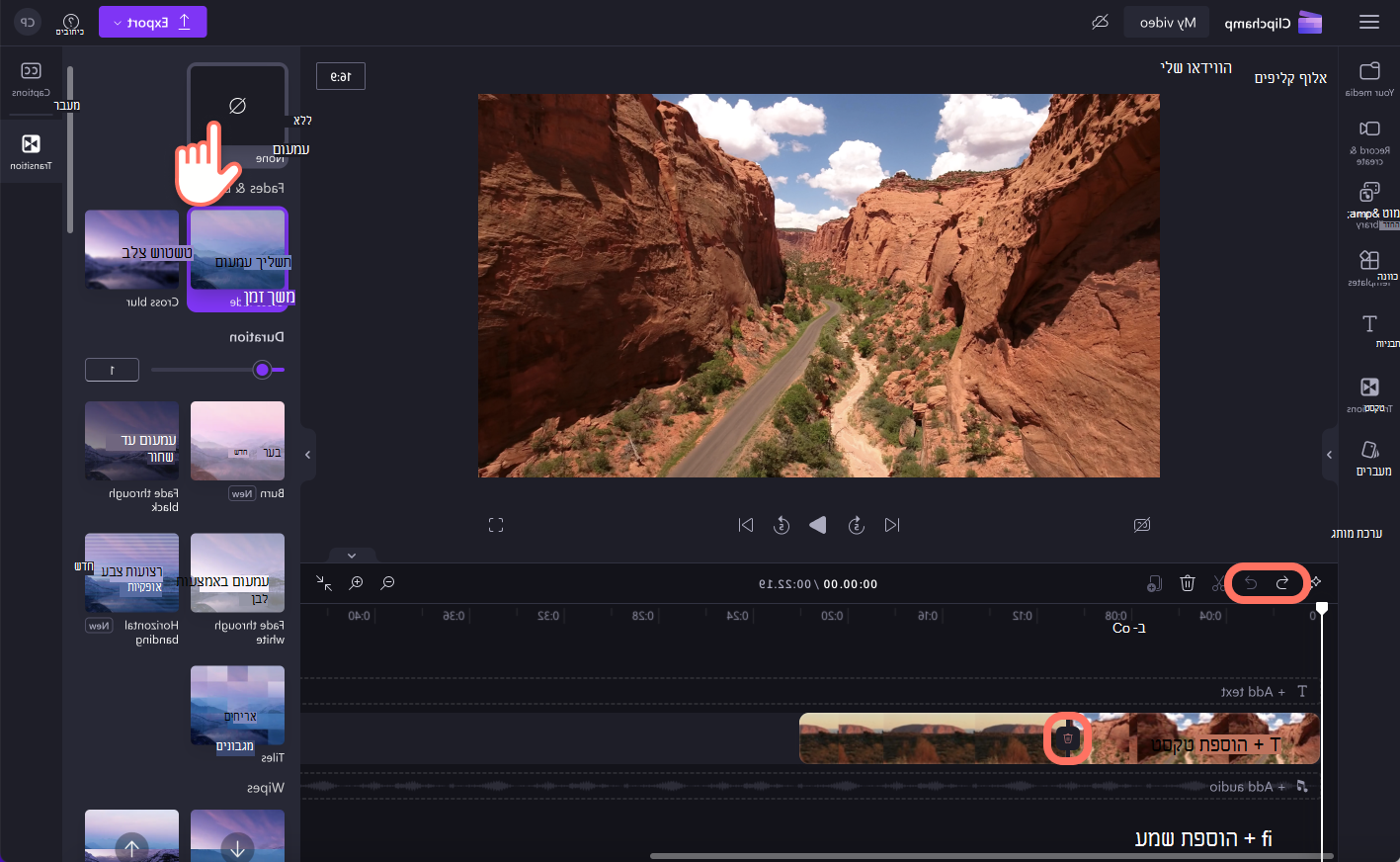Select the Fade through white transition
The image size is (1400, 862).
tap(237, 573)
